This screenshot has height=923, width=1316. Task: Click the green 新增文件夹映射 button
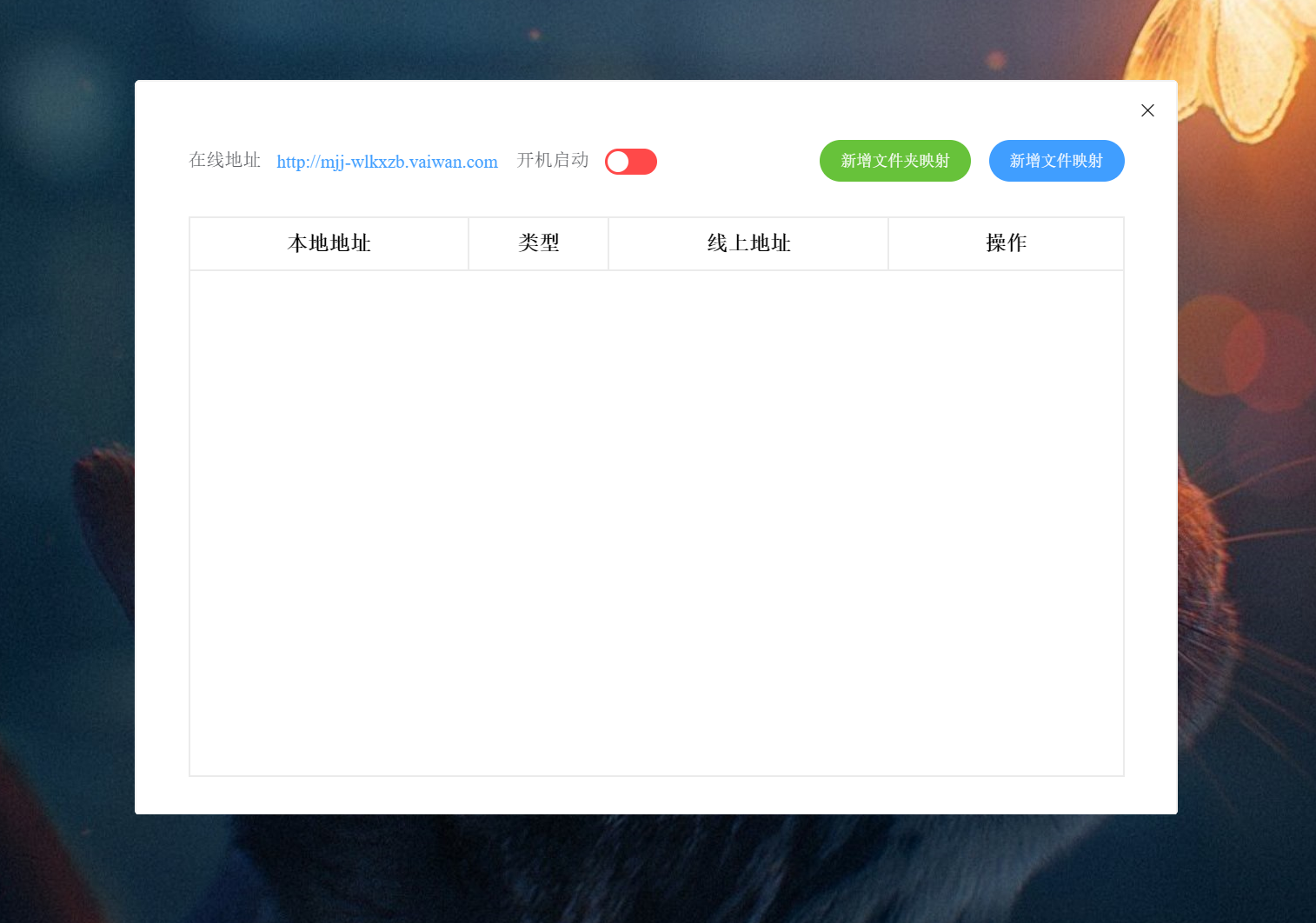coord(894,161)
